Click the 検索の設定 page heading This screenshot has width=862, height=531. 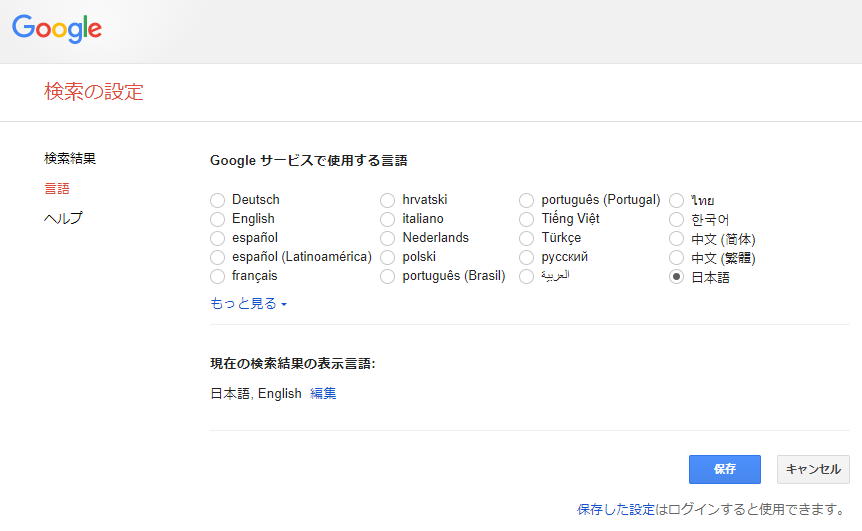94,92
